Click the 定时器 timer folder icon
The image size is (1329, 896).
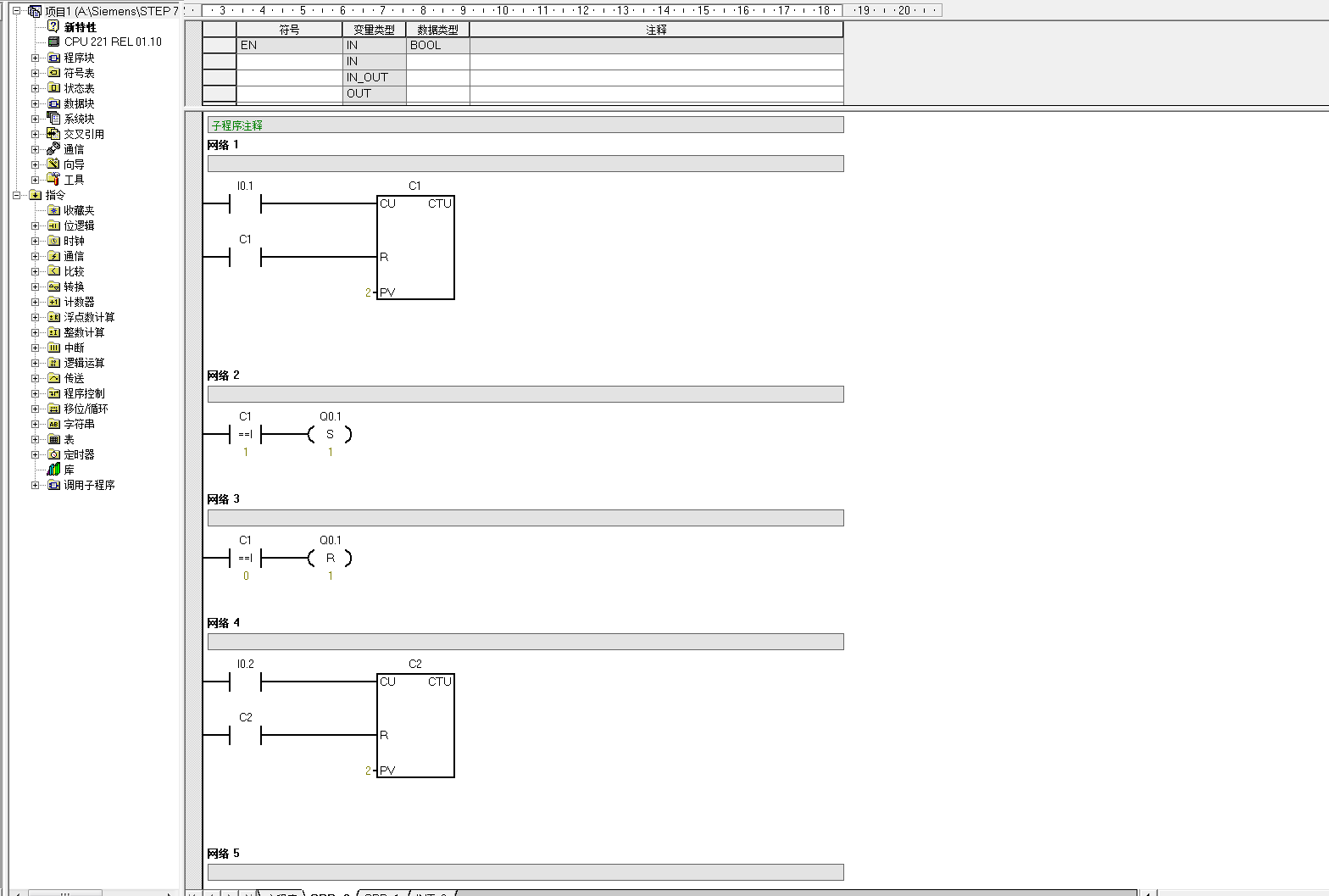click(53, 454)
